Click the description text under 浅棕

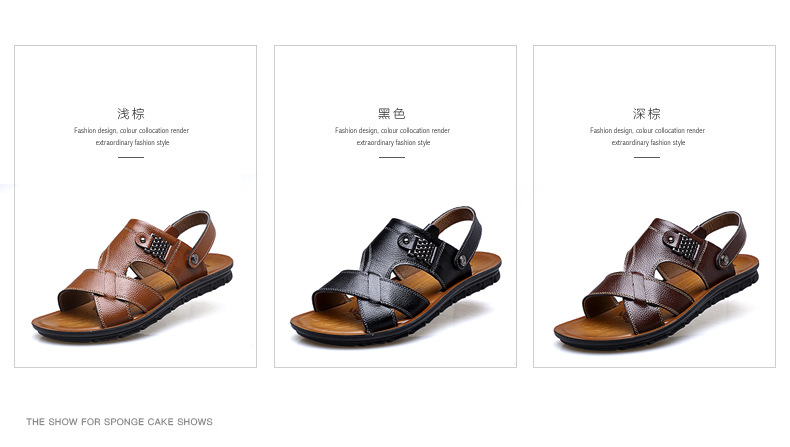131,136
